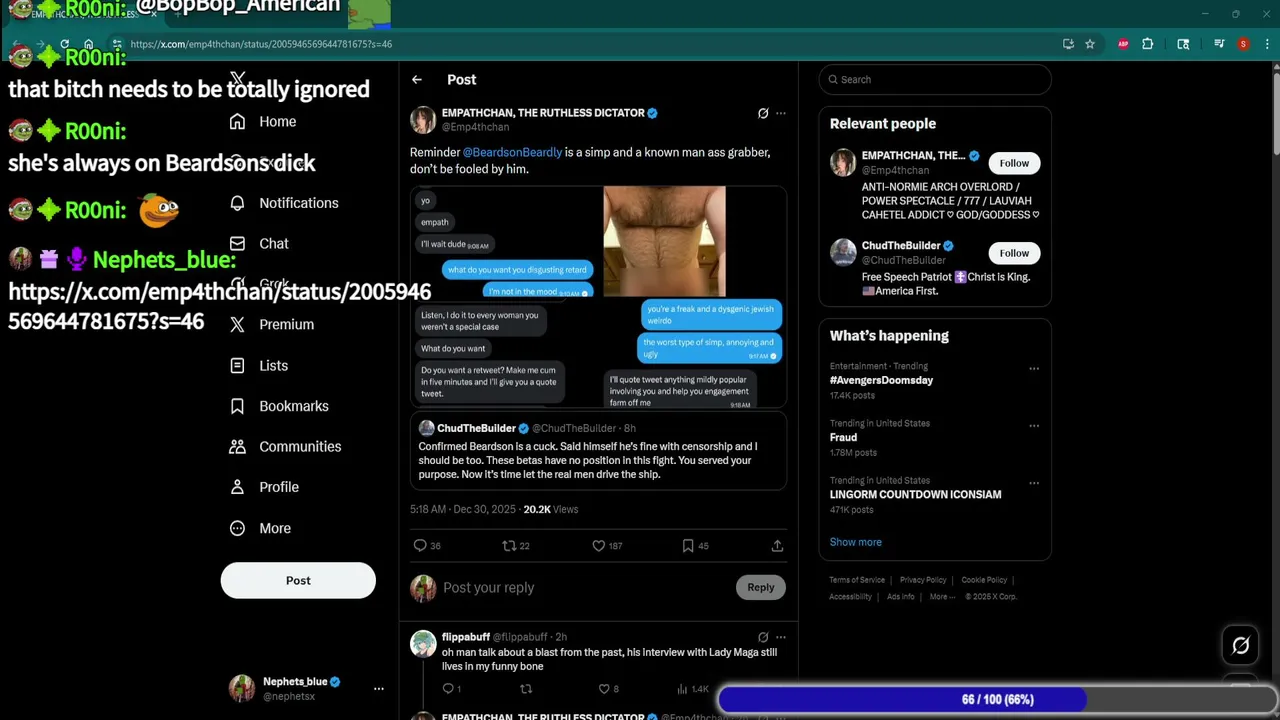Click the Reply button

coord(761,588)
